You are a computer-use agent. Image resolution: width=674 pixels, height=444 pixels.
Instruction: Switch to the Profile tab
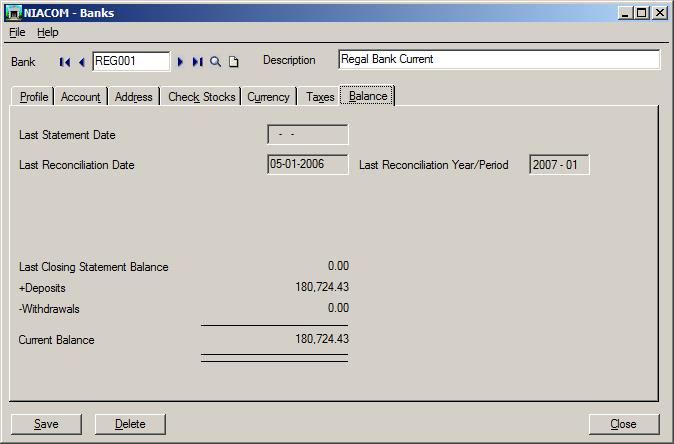(34, 97)
